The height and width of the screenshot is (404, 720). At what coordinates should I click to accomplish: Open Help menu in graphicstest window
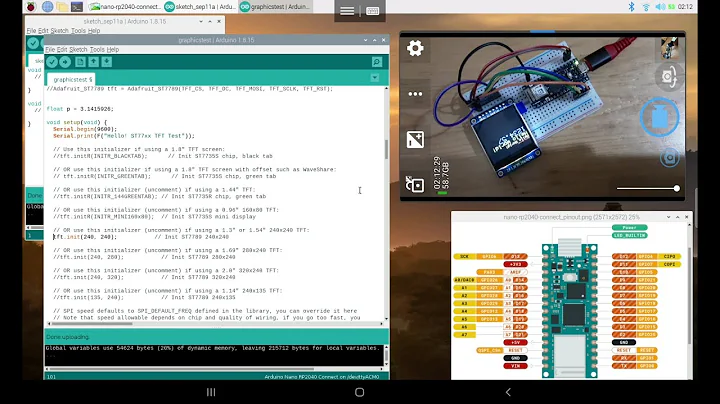tap(112, 50)
